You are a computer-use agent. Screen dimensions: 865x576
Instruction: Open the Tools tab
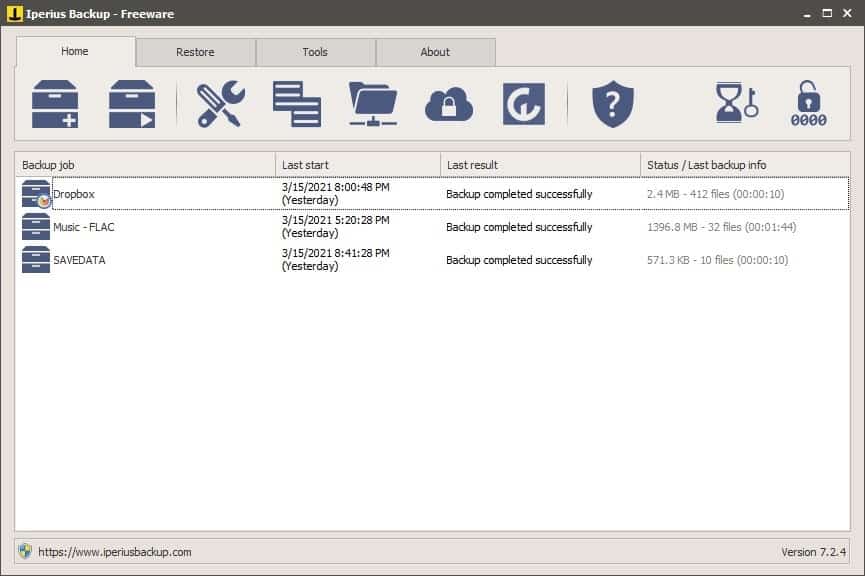click(x=316, y=51)
